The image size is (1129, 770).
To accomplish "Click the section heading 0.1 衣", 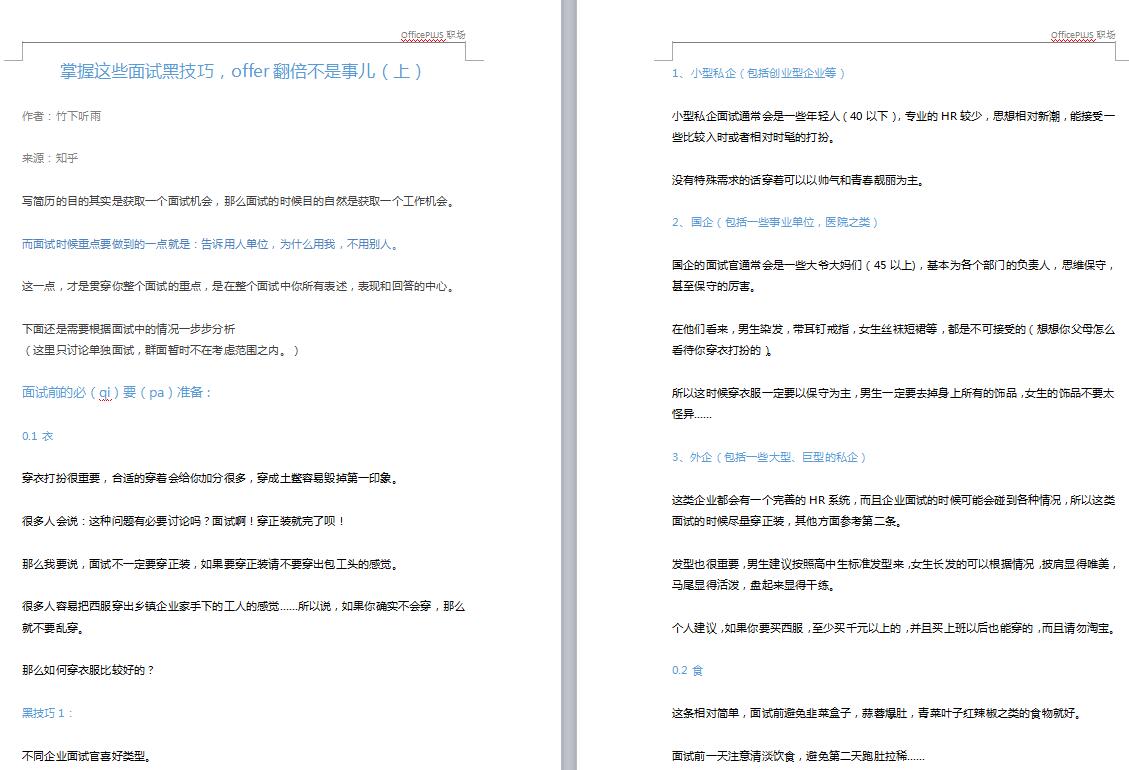I will tap(38, 436).
